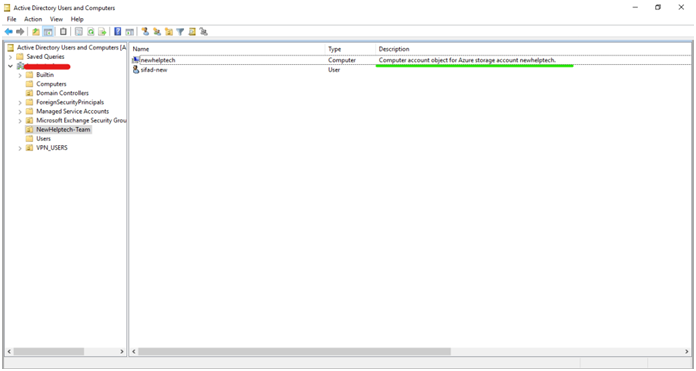
Task: Toggle Show/Hide Console Tree toolbar icon
Action: (48, 32)
